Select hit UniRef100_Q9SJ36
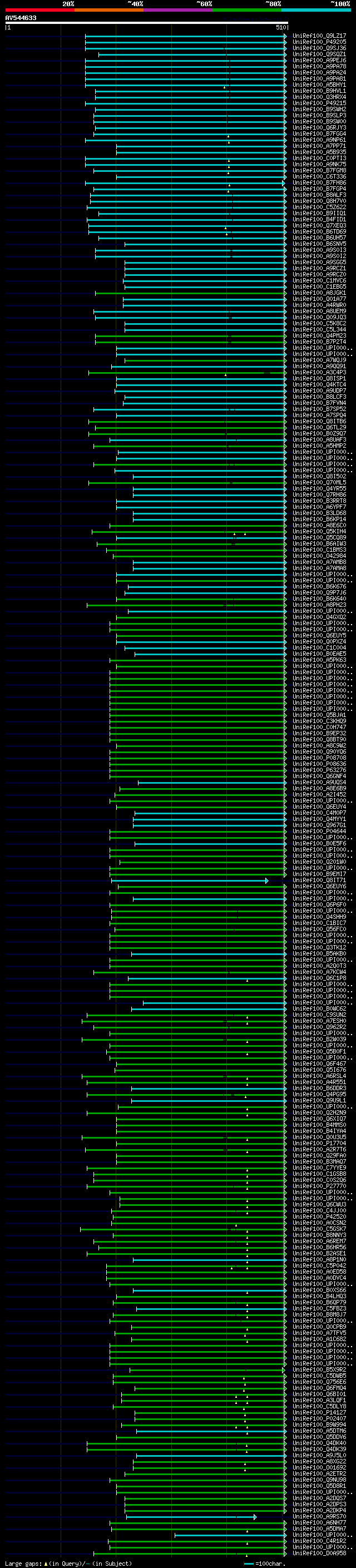This screenshot has height=1568, width=356. [x=319, y=48]
